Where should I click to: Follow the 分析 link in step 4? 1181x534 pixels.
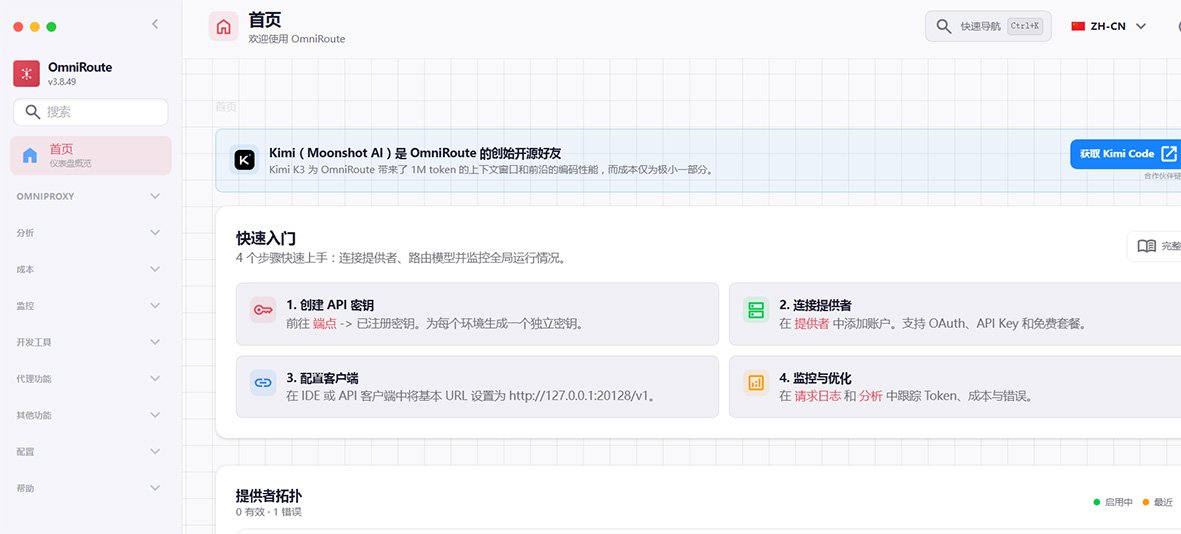871,396
